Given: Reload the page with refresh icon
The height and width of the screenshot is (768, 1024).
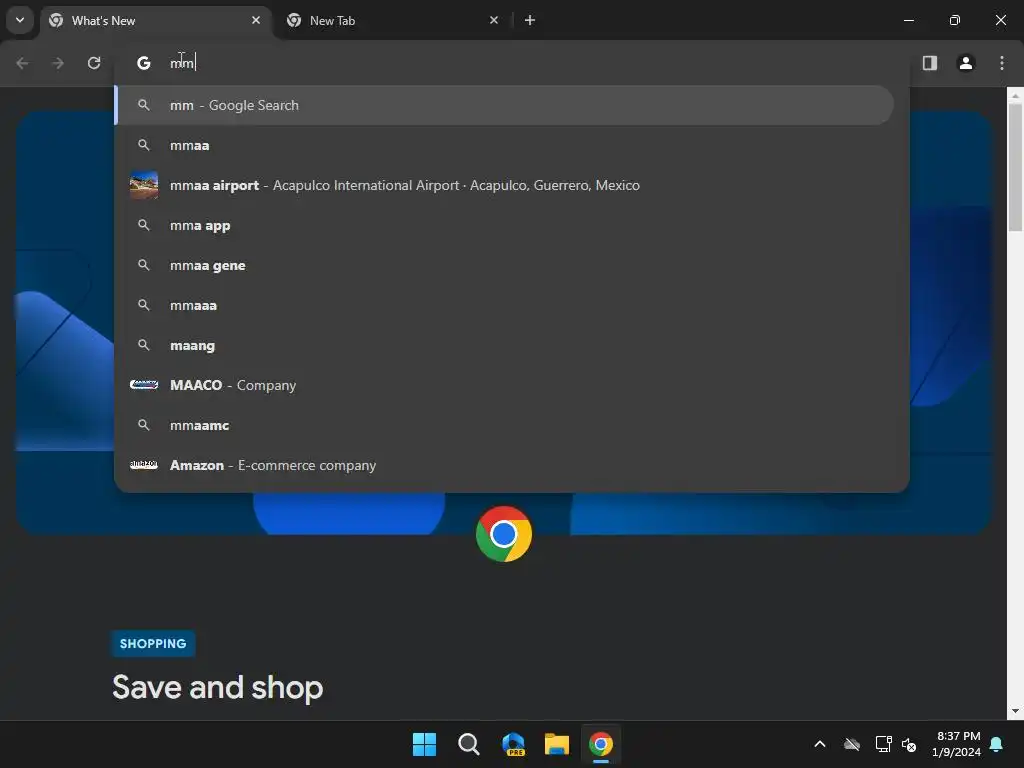Looking at the screenshot, I should (x=94, y=63).
